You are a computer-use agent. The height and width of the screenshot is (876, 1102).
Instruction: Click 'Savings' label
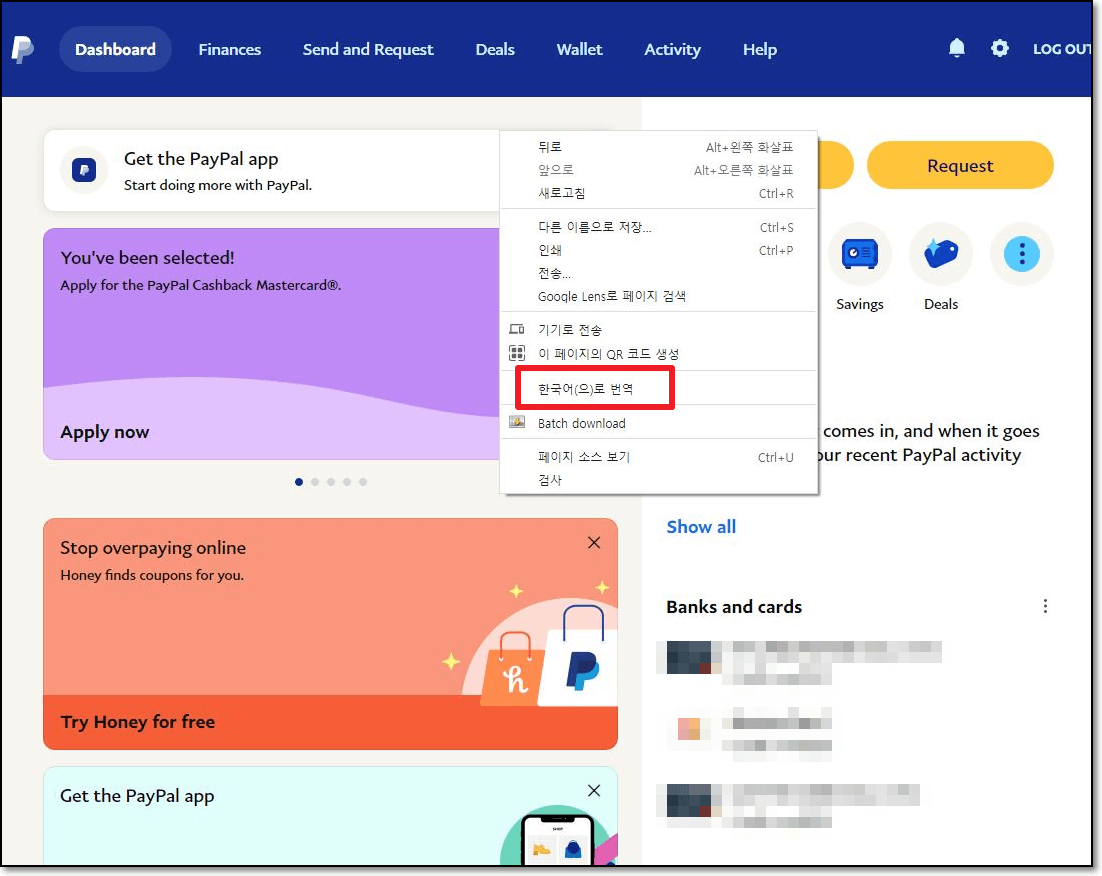pyautogui.click(x=860, y=304)
